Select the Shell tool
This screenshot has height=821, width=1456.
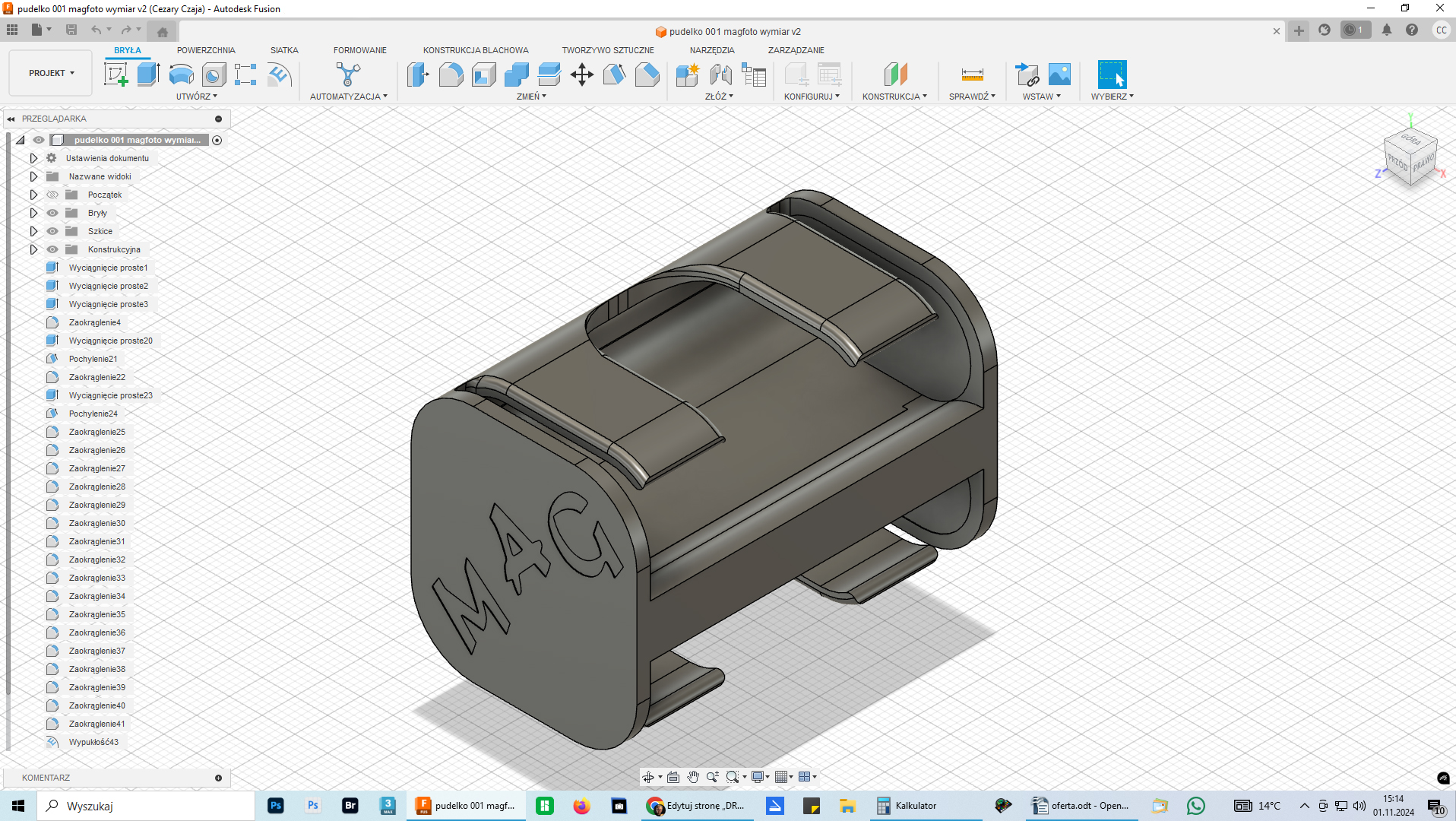(483, 74)
